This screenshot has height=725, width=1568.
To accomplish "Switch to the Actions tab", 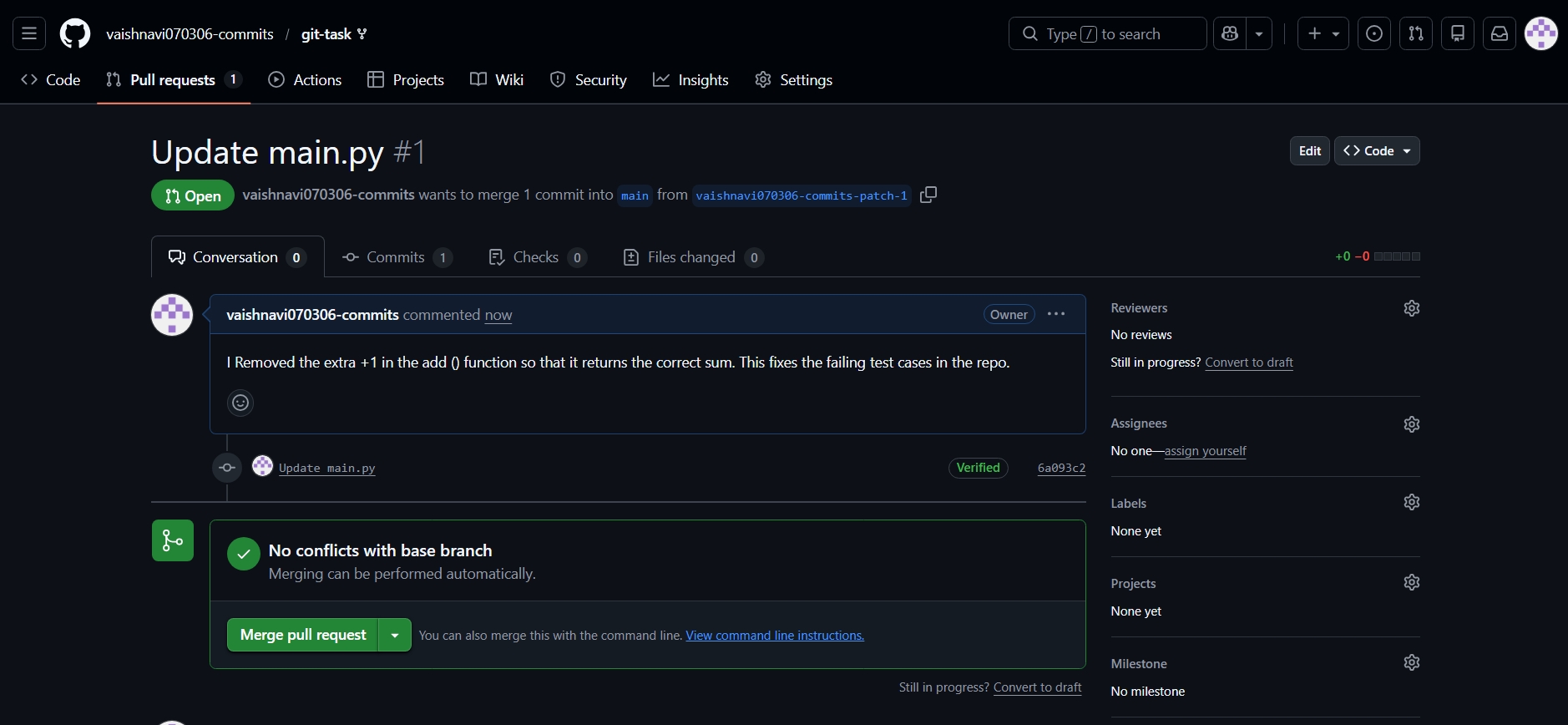I will click(x=305, y=79).
